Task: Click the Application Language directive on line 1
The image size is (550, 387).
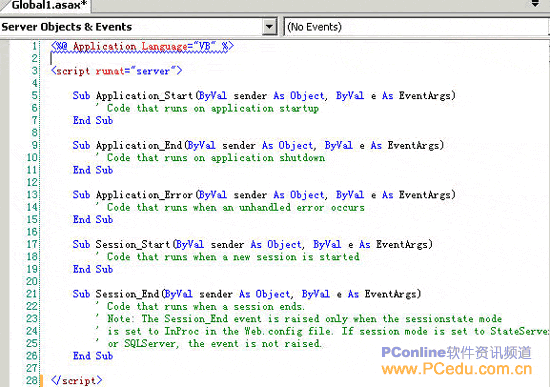Action: pos(142,46)
